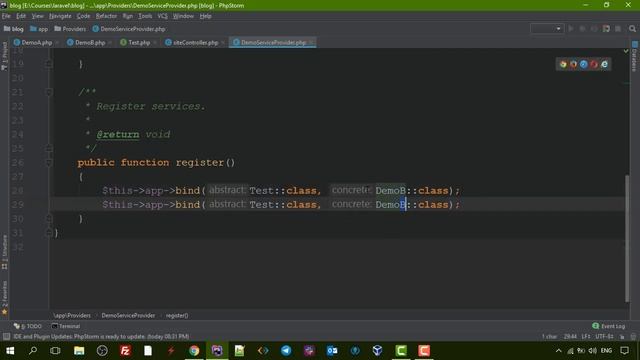Click the DemoServiceProvider breadcrumb at editor bottom
Screen dimensions: 640x360
click(128, 316)
